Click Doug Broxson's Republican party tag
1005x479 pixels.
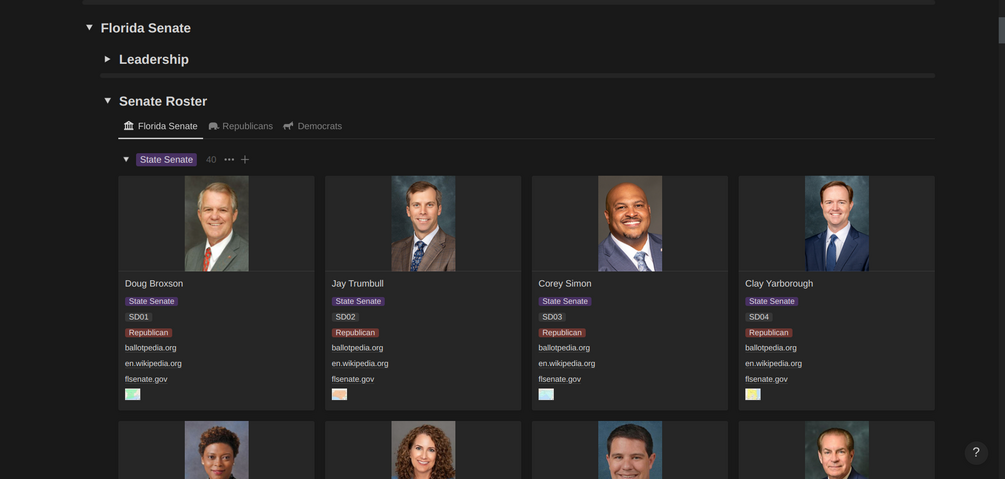click(x=148, y=333)
